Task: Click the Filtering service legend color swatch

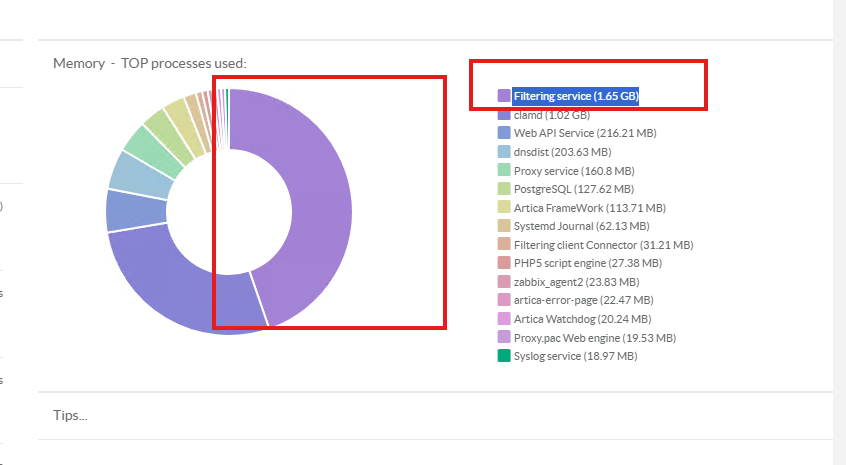Action: 504,96
